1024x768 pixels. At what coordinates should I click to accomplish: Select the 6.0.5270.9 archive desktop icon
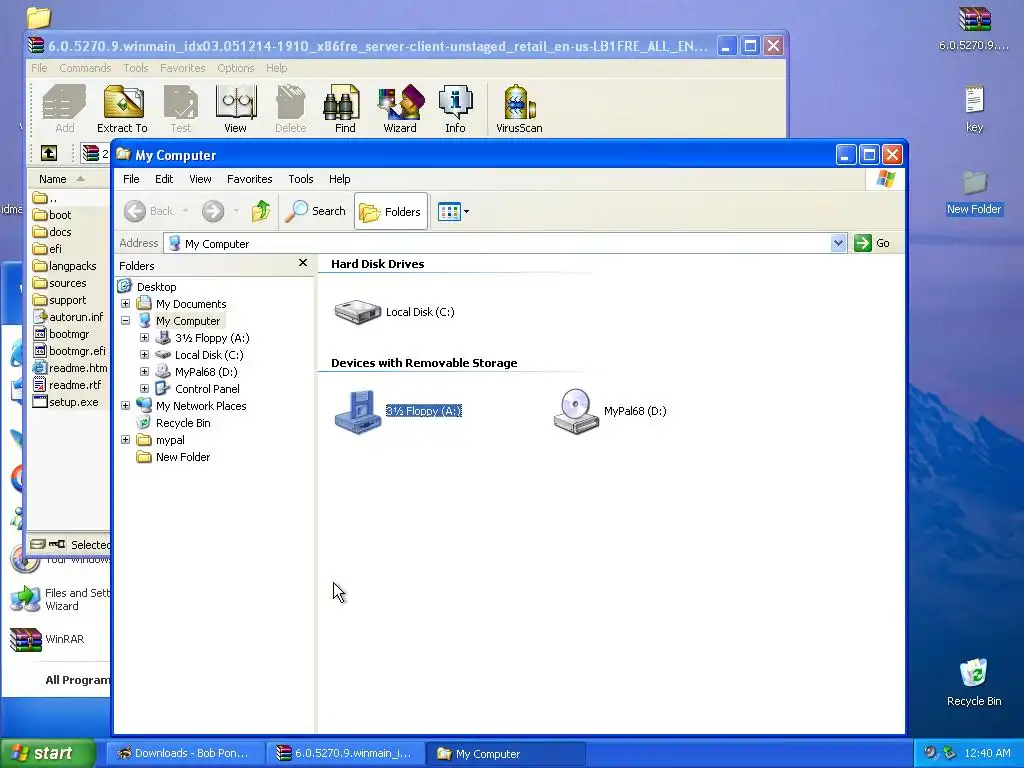tap(974, 28)
